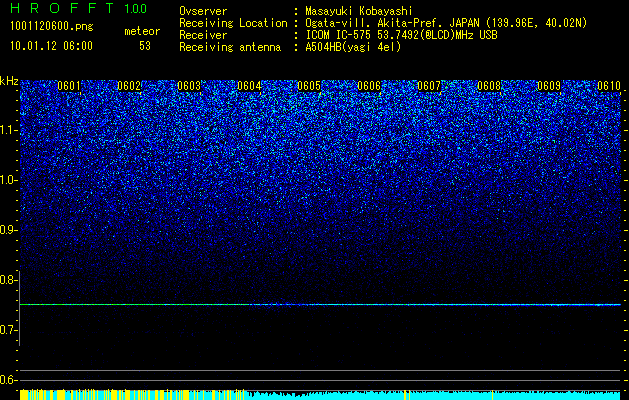Click the Ogata-vill. Akita-Pref. JAPAN location text
Viewport: 629px width, 400px height.
(x=446, y=23)
